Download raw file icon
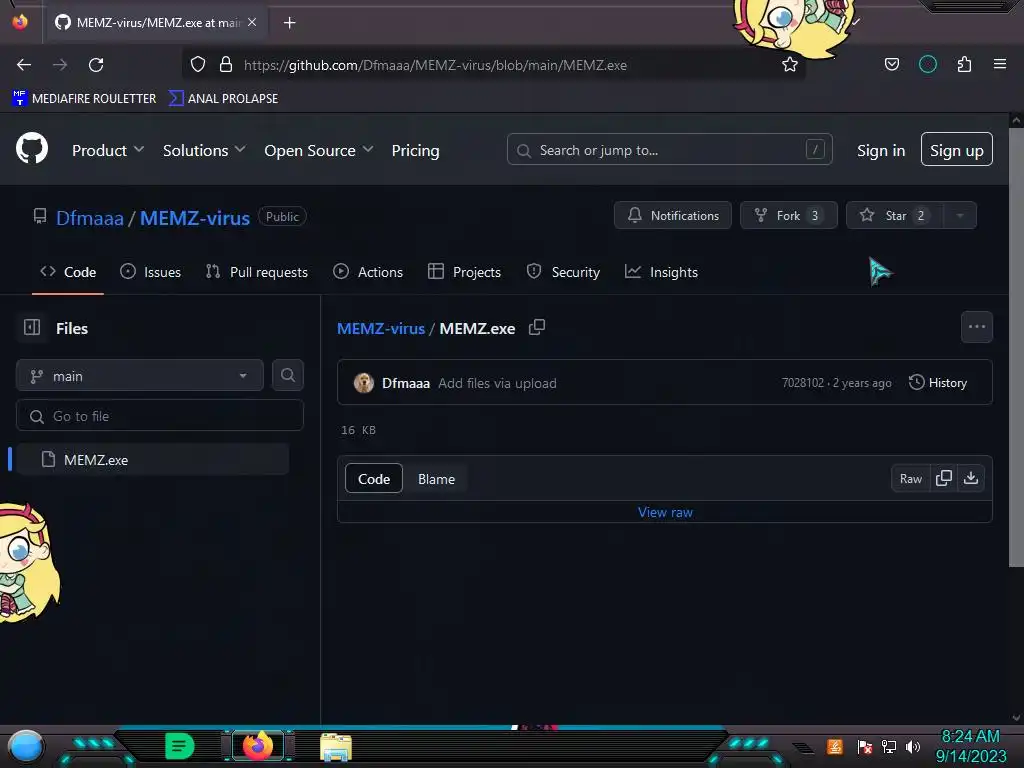Screen dimensions: 1024x768 [971, 478]
